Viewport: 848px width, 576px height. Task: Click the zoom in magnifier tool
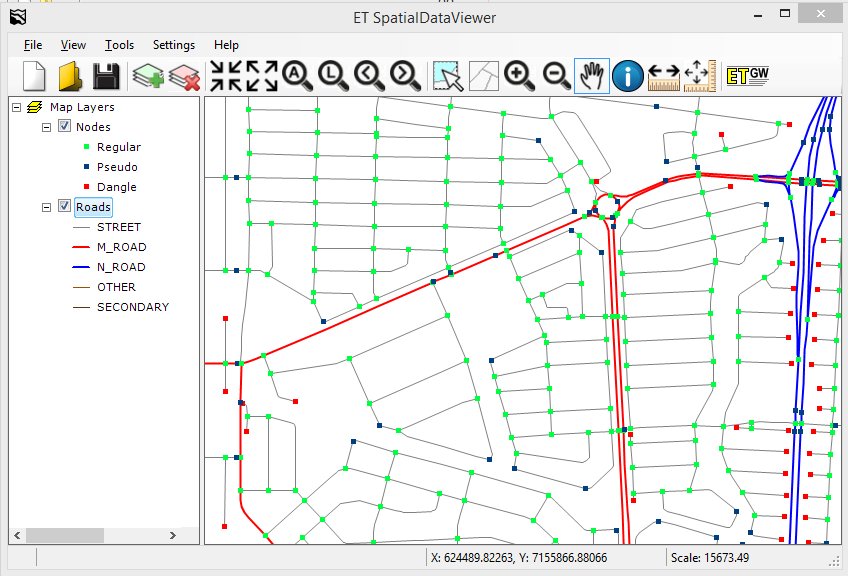518,76
